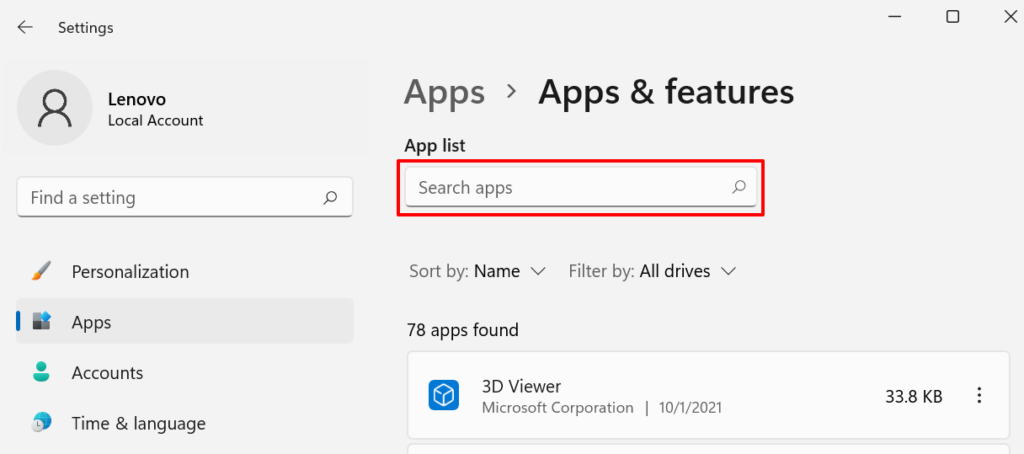Viewport: 1024px width, 454px height.
Task: Click the 3D Viewer app icon
Action: pyautogui.click(x=443, y=396)
